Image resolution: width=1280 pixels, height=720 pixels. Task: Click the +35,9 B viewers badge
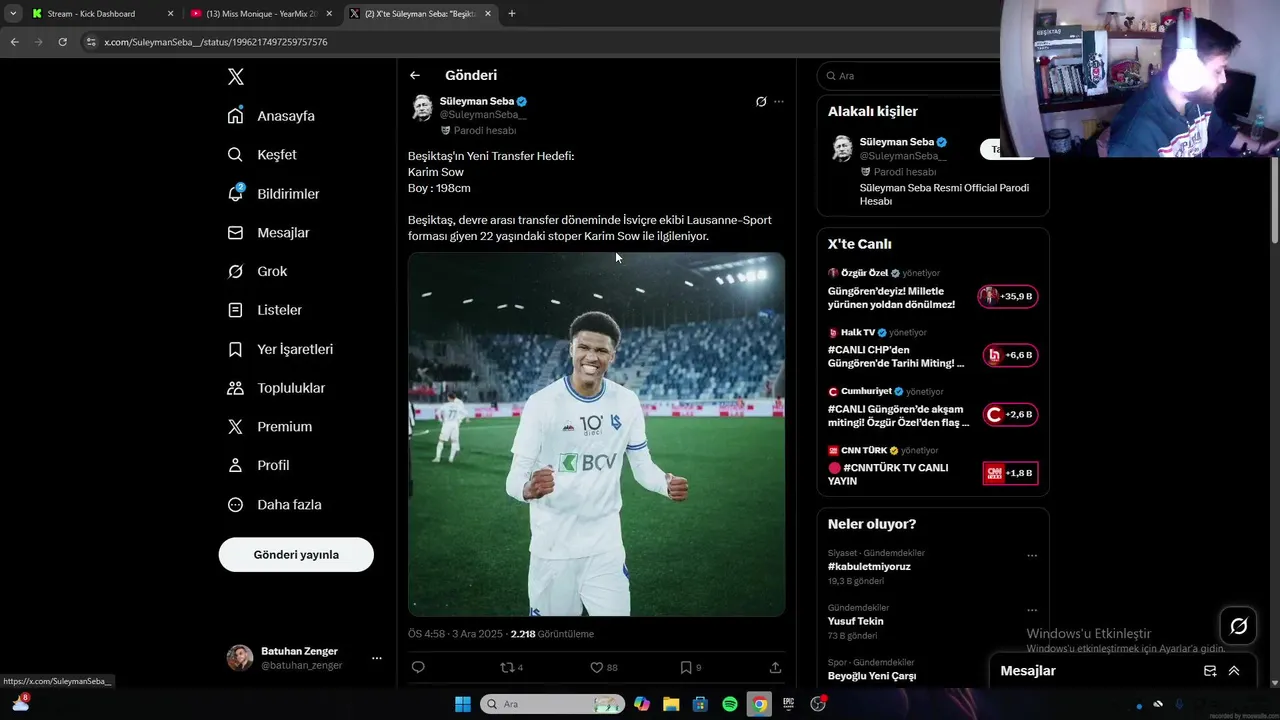[1008, 296]
